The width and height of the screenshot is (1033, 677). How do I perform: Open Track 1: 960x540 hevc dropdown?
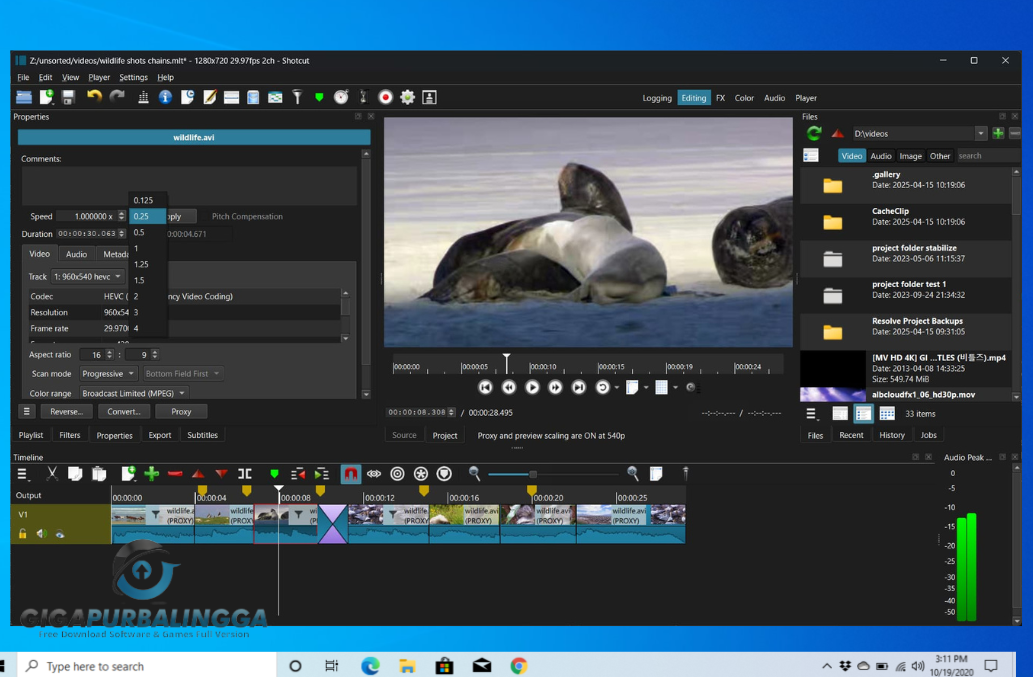point(87,277)
